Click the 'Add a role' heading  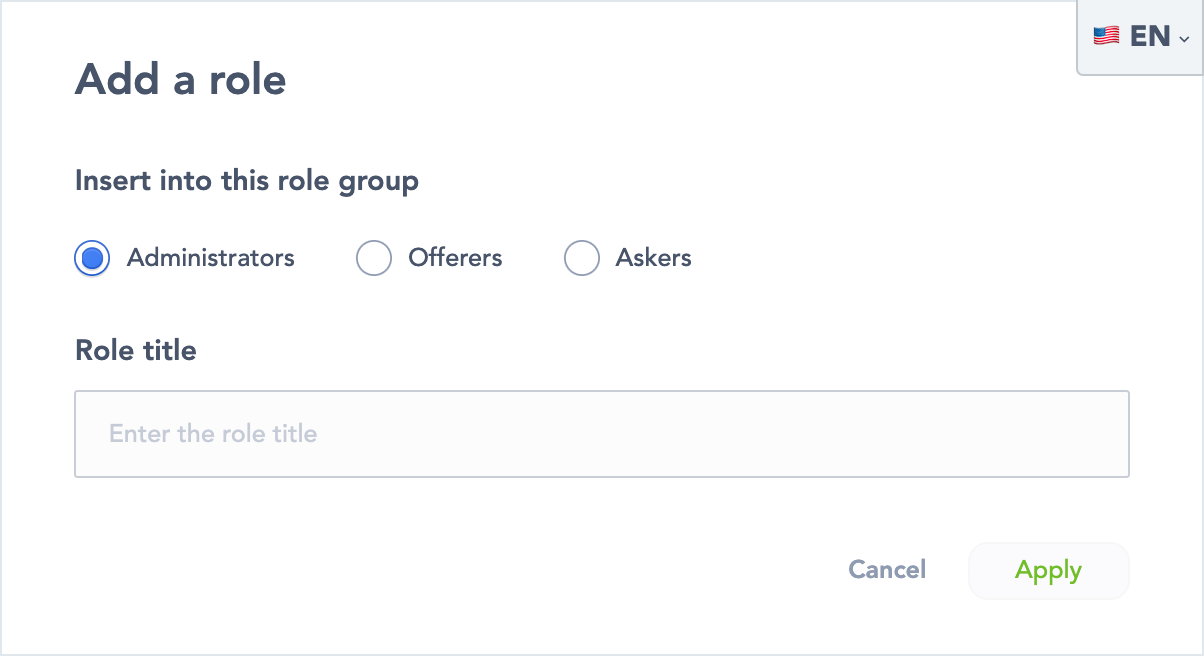(x=181, y=79)
